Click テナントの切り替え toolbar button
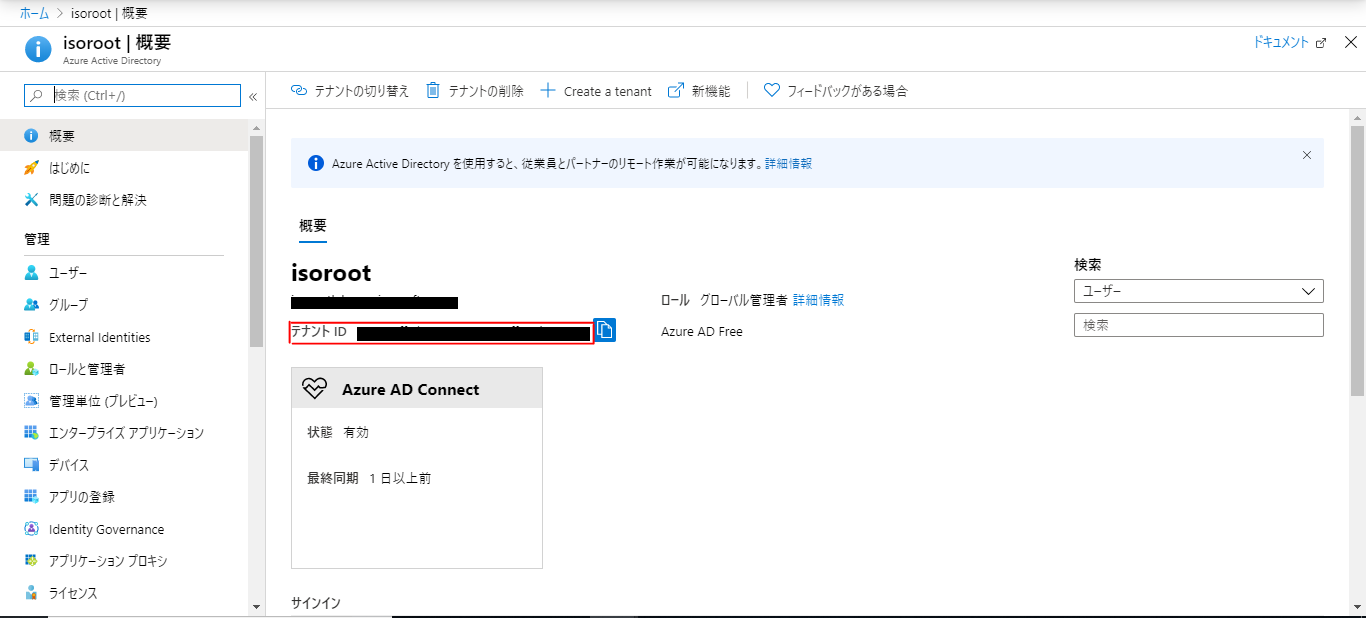The height and width of the screenshot is (618, 1366). click(x=350, y=90)
